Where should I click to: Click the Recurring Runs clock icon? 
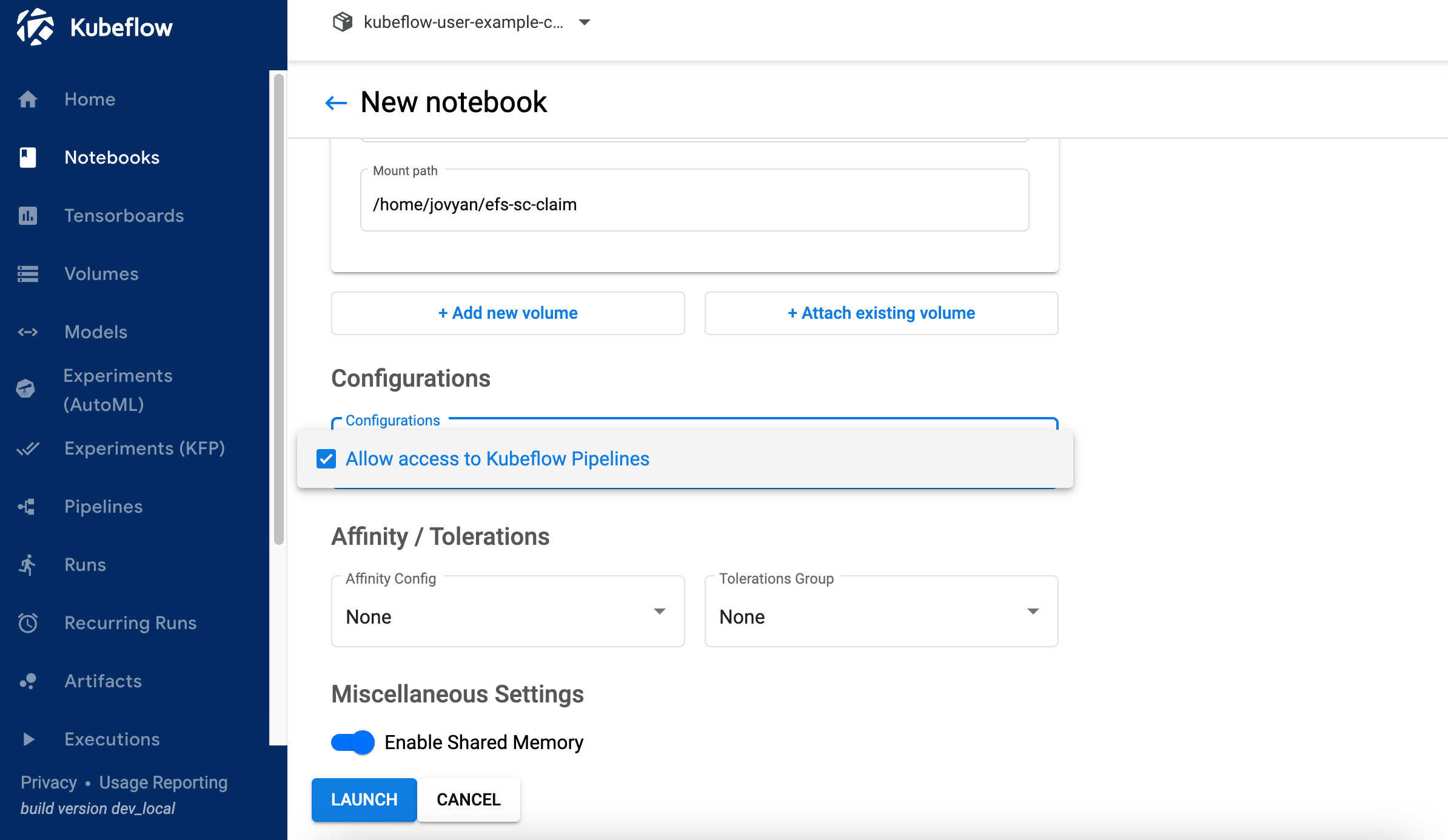(x=28, y=623)
